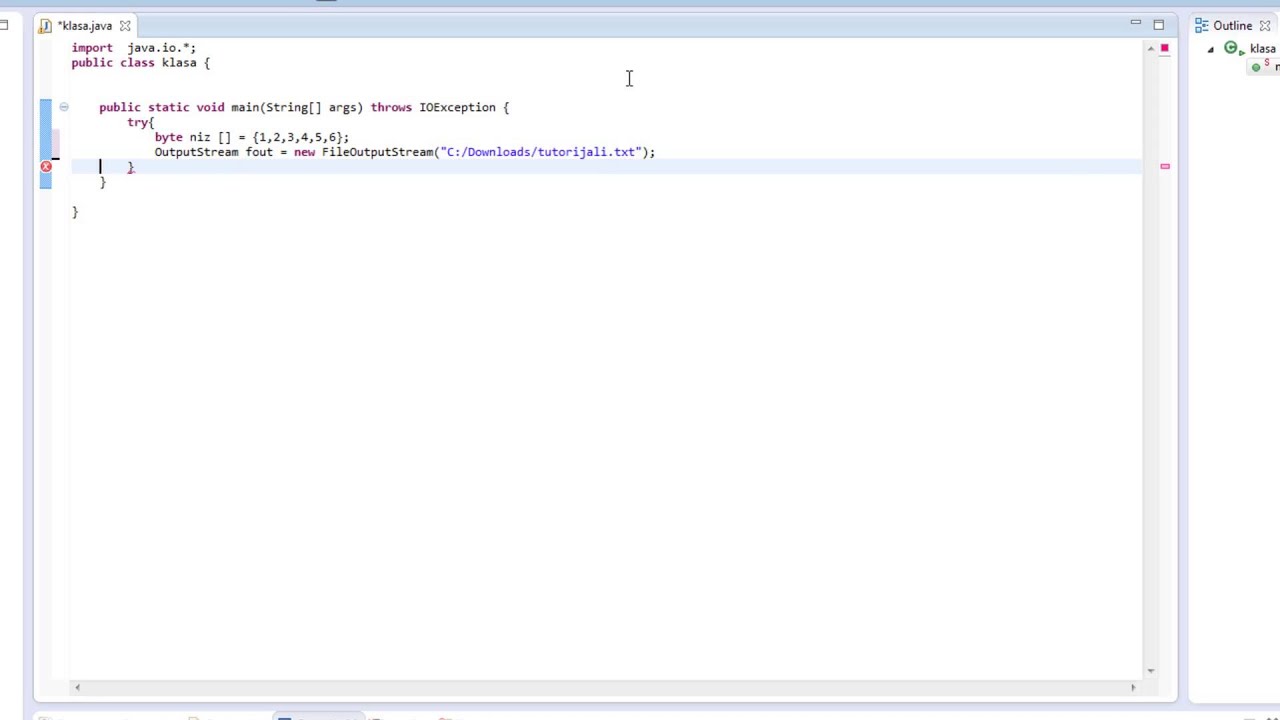Click the Outline view icon
This screenshot has width=1280, height=720.
(x=1201, y=25)
